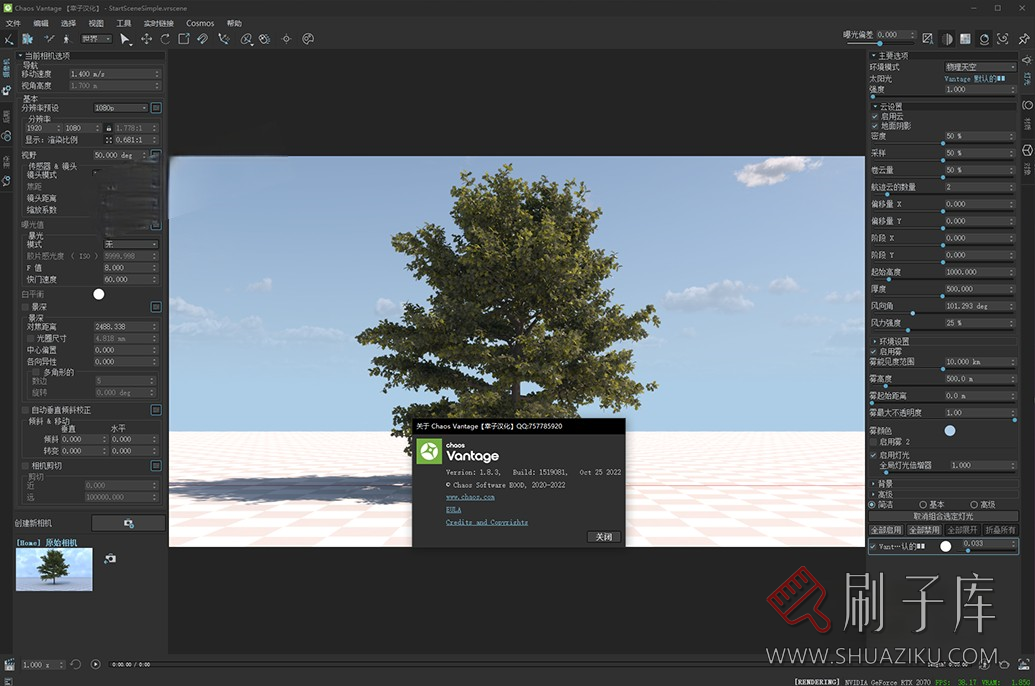The width and height of the screenshot is (1035, 686).
Task: Toggle the auto exposure icon beside exposure offset
Action: point(927,39)
